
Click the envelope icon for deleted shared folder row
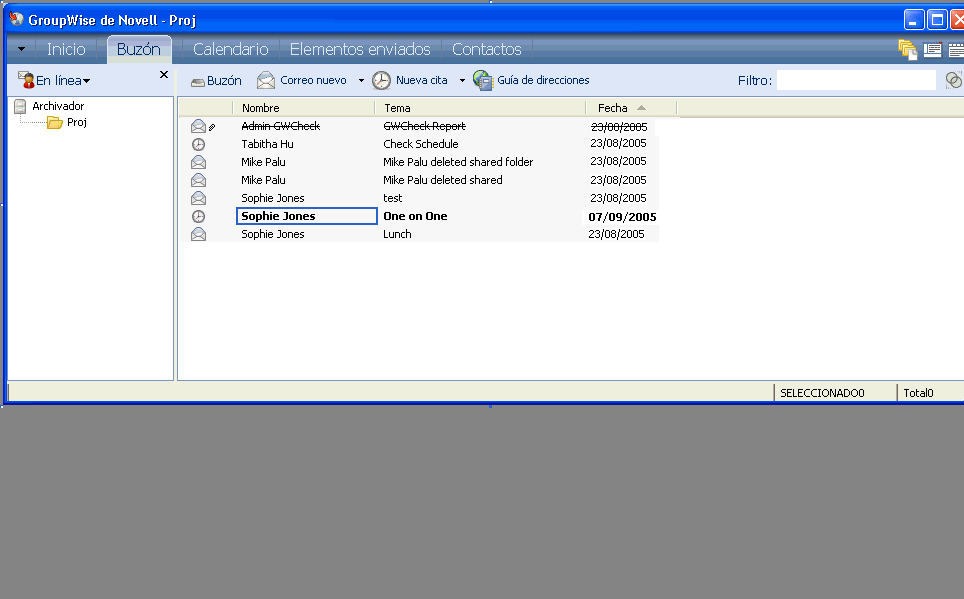(198, 162)
